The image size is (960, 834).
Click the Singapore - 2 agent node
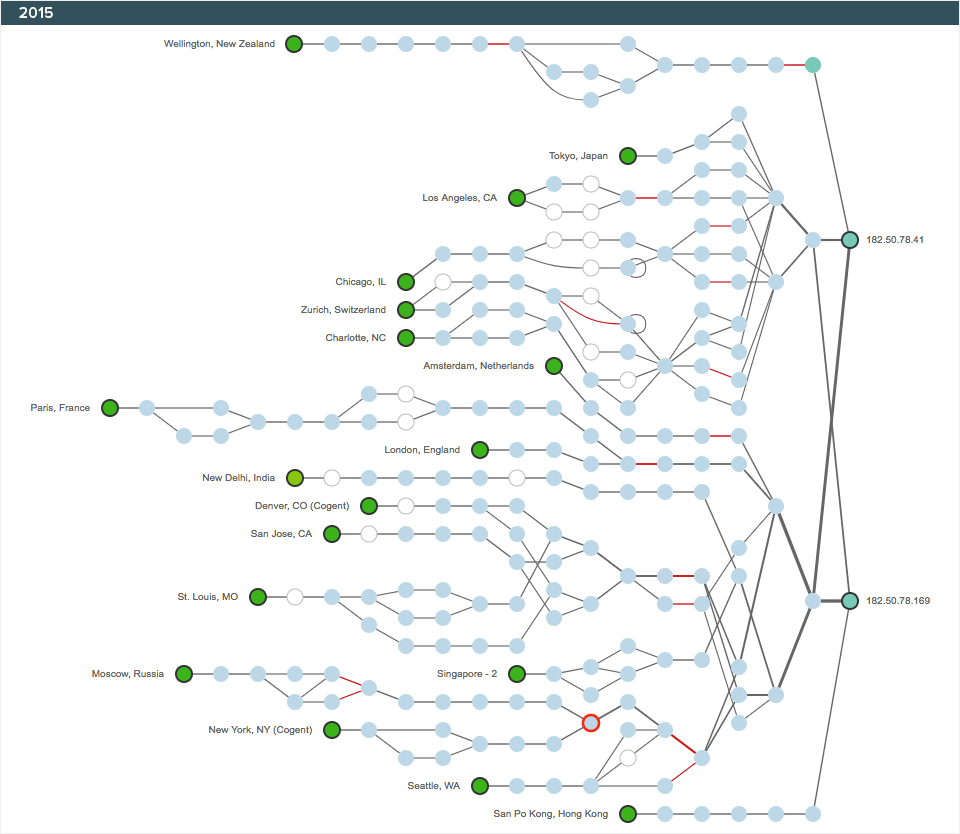point(516,674)
